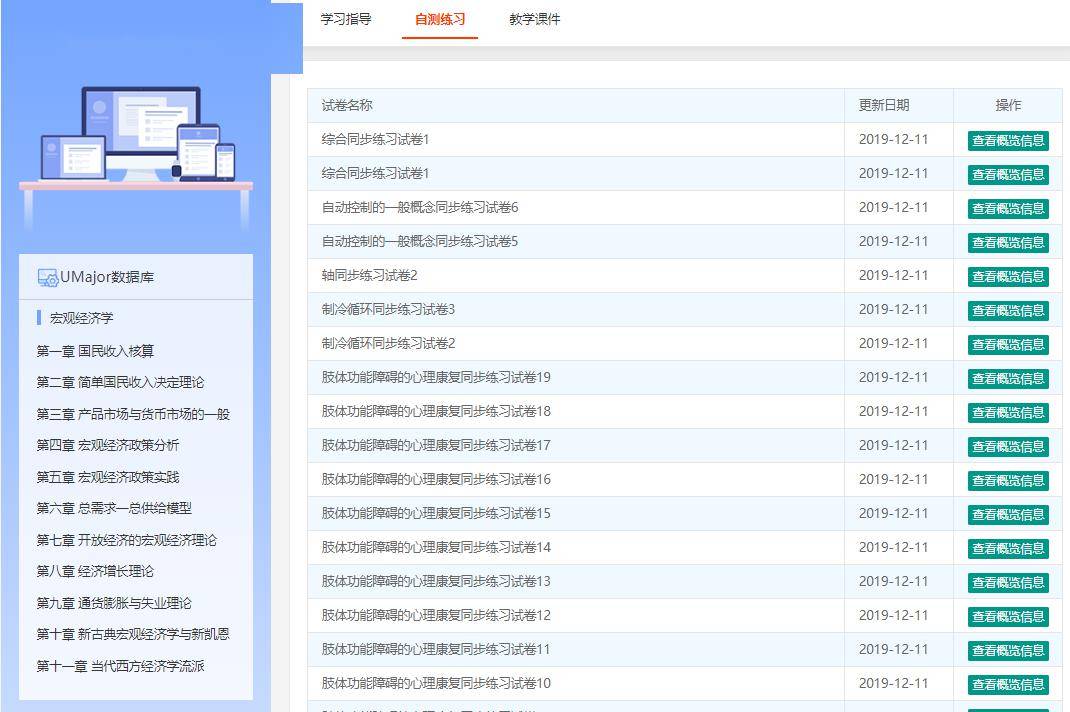
Task: Open 第二章 简单国民收入决定理论 chapter
Action: pos(120,382)
